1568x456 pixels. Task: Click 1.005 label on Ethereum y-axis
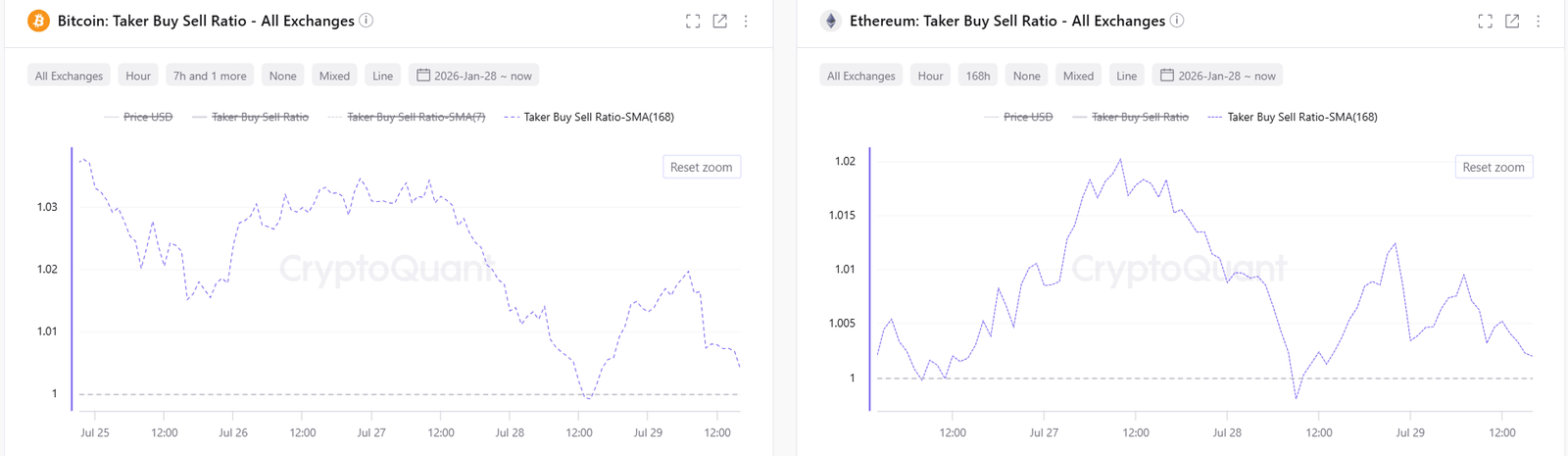point(842,323)
